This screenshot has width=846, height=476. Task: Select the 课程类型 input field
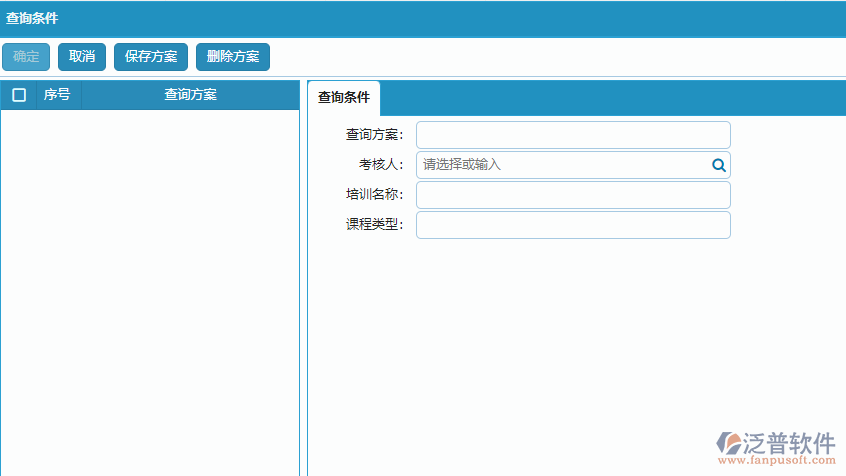point(572,225)
